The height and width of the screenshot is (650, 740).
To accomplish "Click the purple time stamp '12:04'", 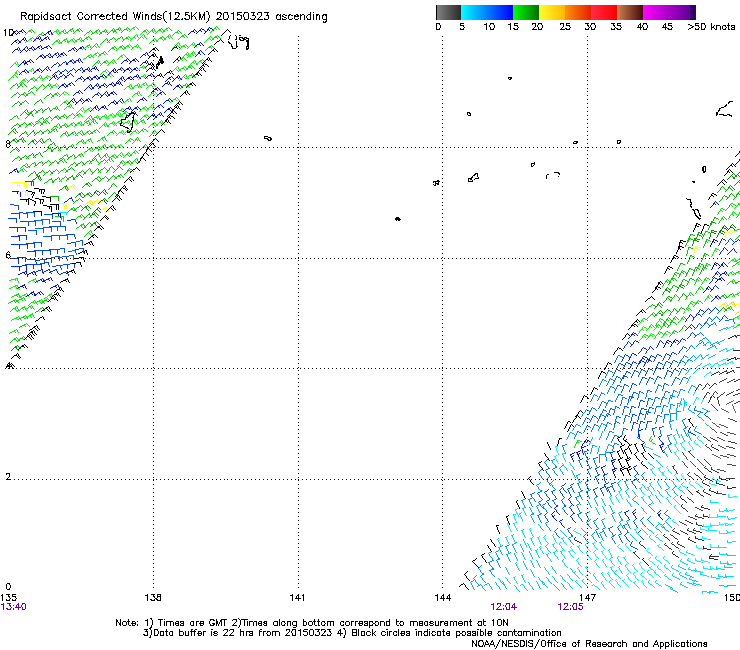I will (x=504, y=607).
